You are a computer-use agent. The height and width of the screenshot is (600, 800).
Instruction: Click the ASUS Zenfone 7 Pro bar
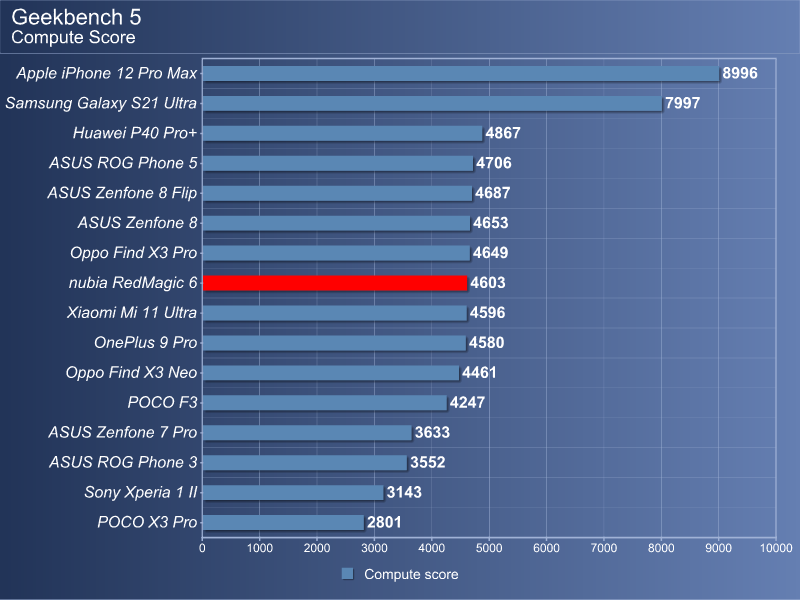pos(307,433)
